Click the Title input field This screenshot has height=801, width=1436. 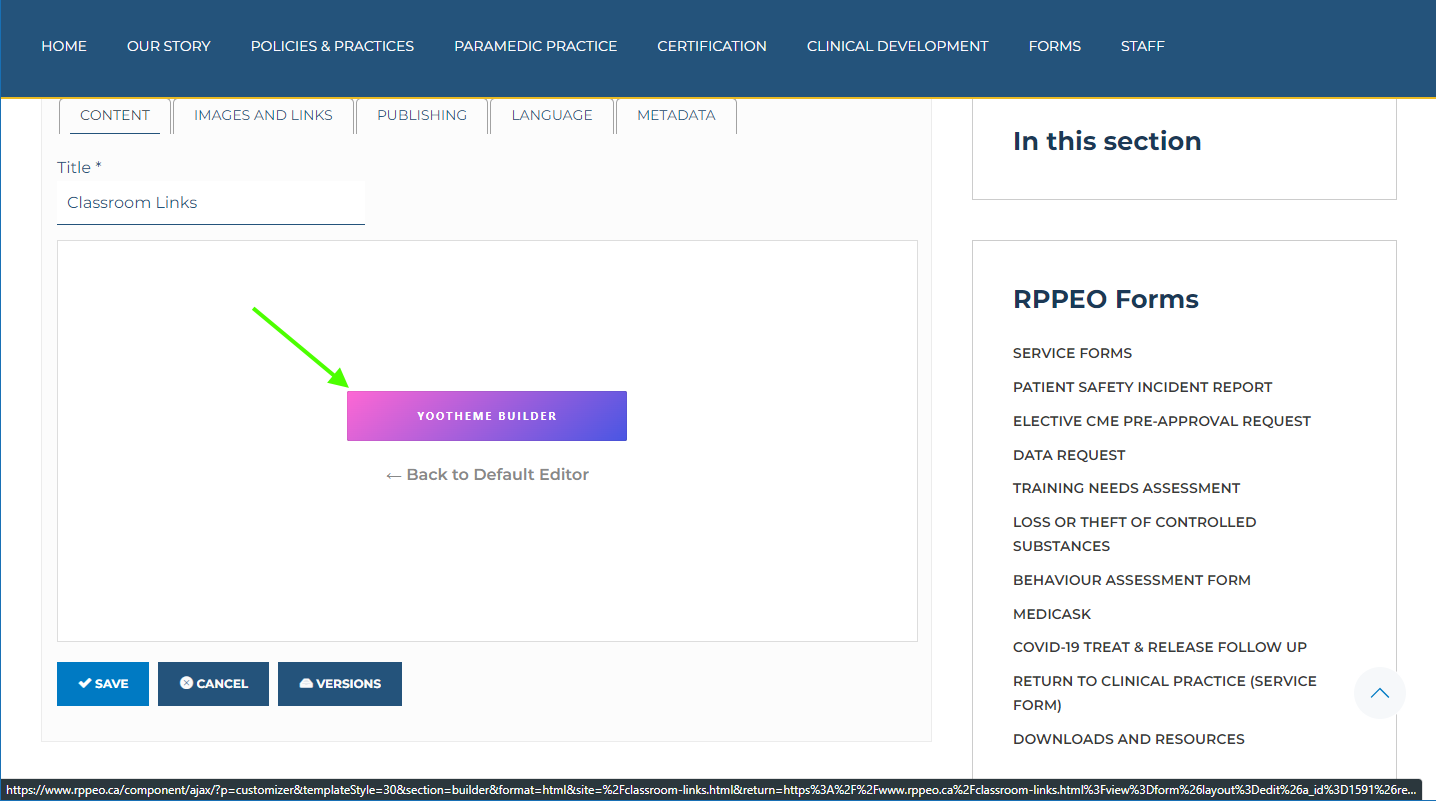coord(211,203)
